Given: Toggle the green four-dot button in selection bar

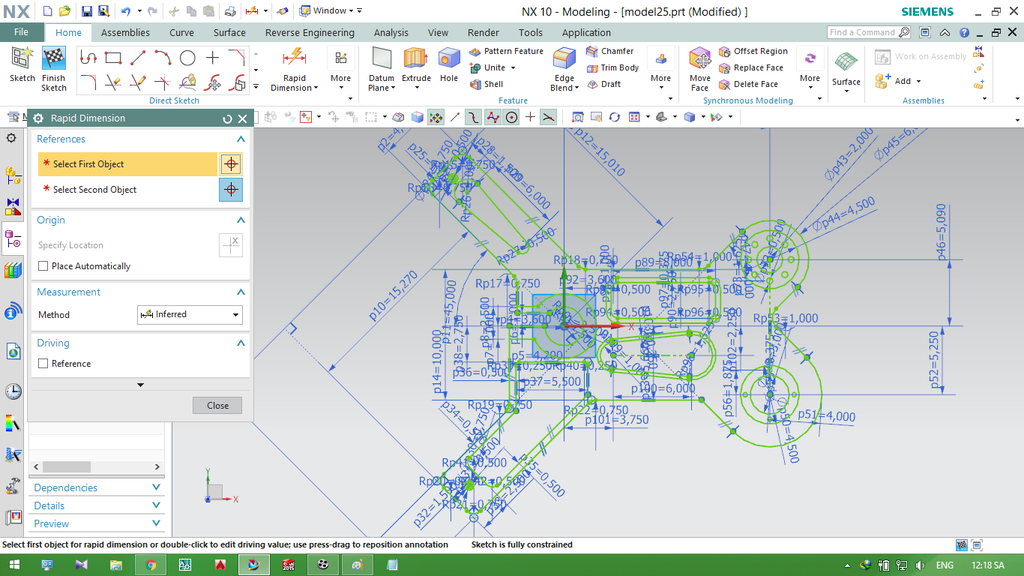Looking at the screenshot, I should 436,118.
